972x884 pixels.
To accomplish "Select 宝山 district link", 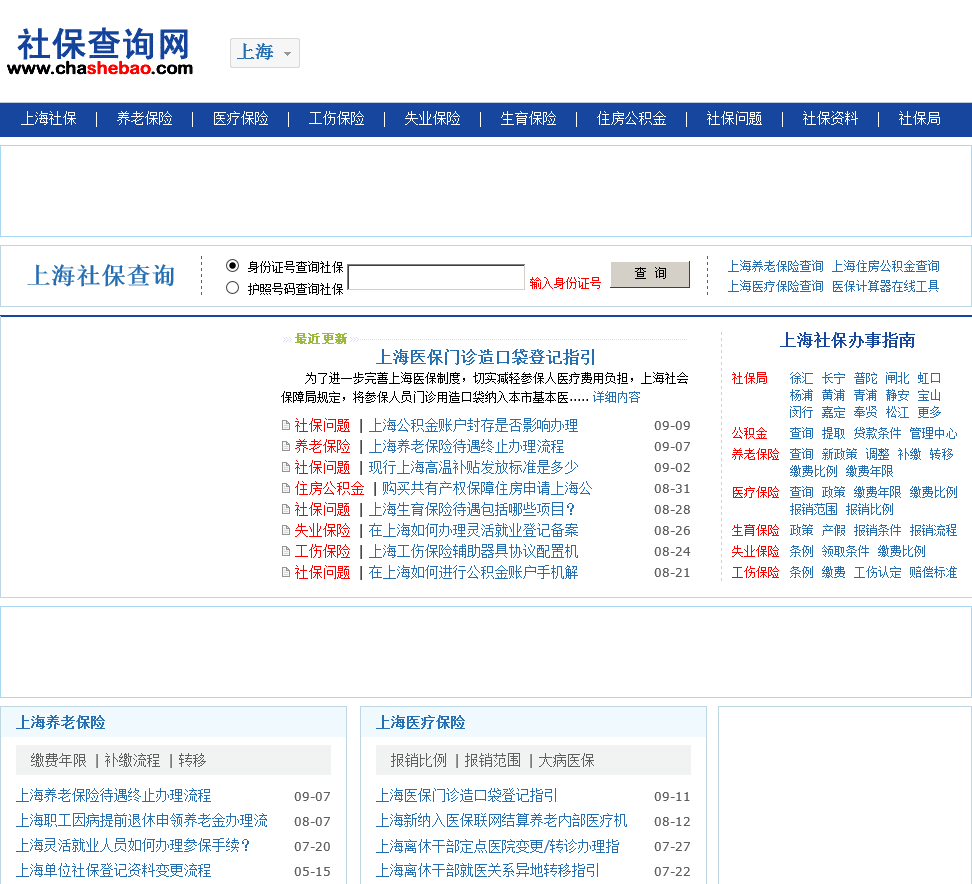I will [929, 396].
